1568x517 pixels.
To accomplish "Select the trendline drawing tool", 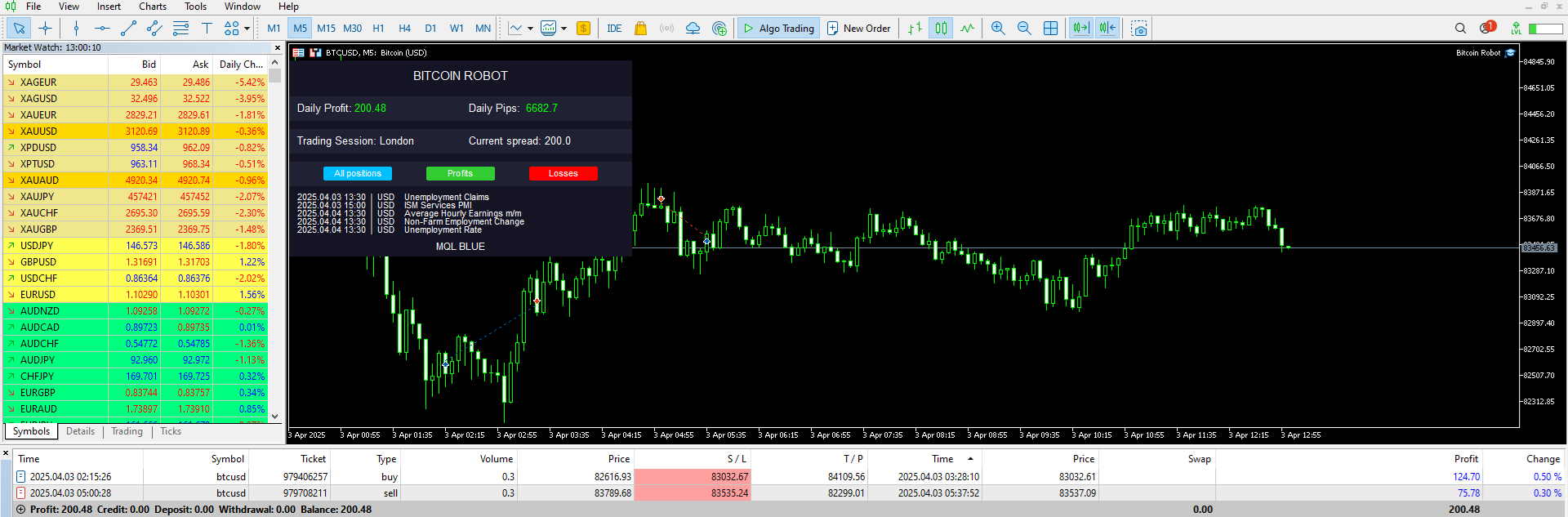I will point(128,29).
